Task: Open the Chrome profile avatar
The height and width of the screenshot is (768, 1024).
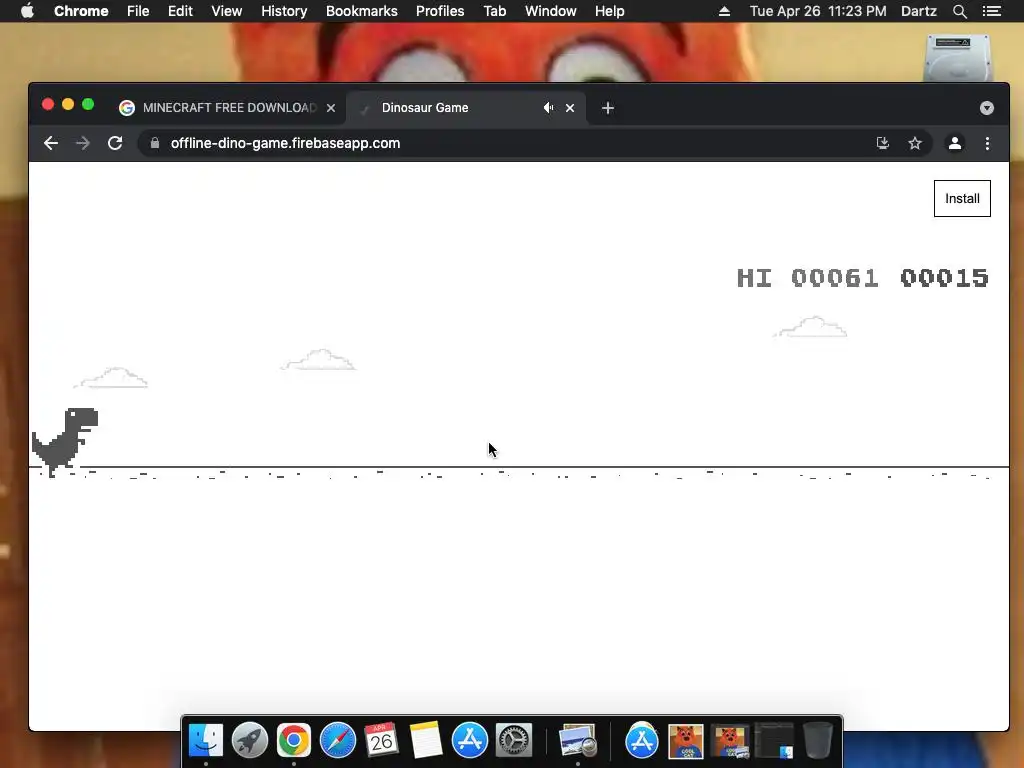Action: click(x=955, y=143)
